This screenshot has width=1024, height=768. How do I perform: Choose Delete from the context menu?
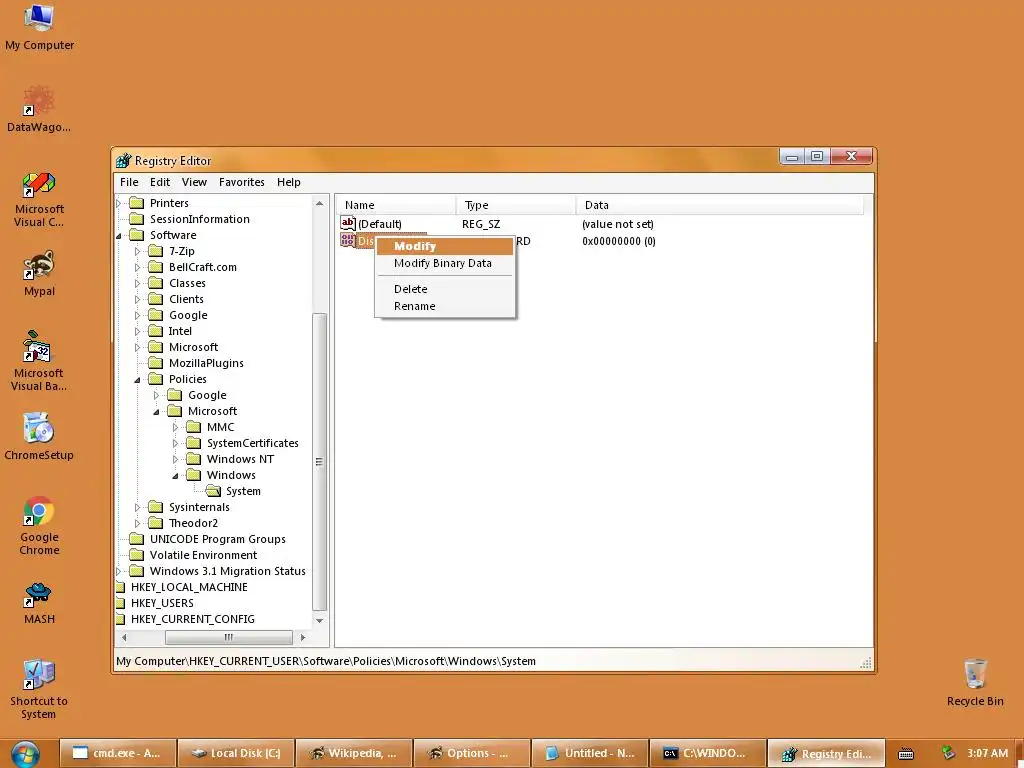click(x=445, y=289)
